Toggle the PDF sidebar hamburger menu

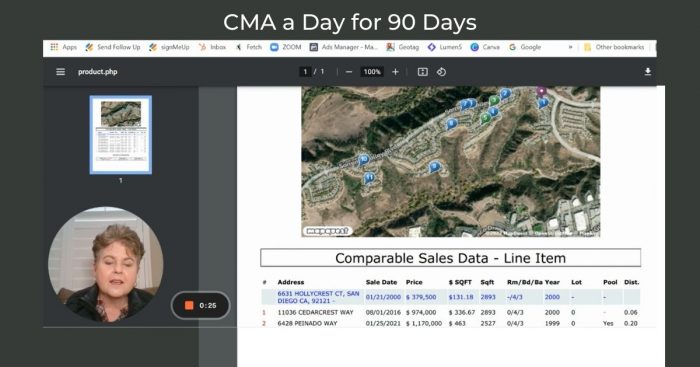click(x=60, y=72)
